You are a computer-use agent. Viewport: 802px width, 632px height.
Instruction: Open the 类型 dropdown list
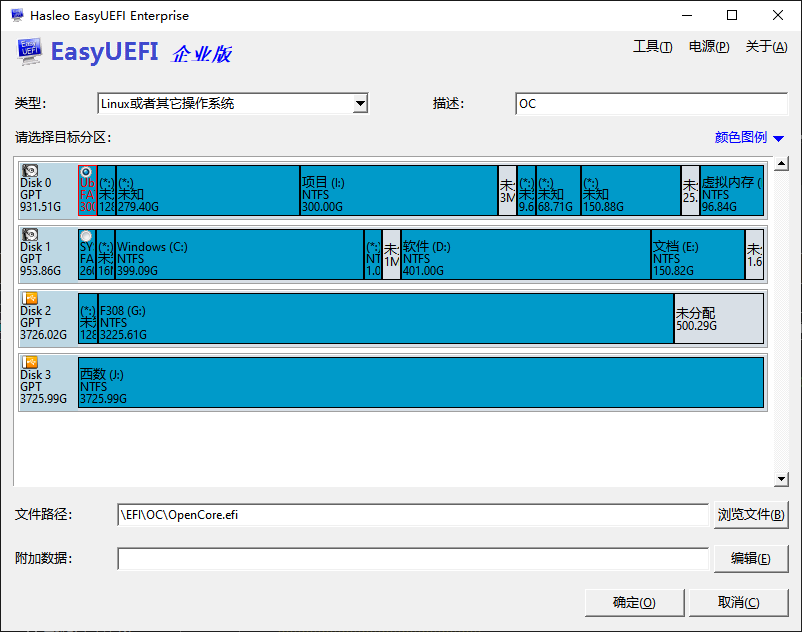click(x=361, y=103)
